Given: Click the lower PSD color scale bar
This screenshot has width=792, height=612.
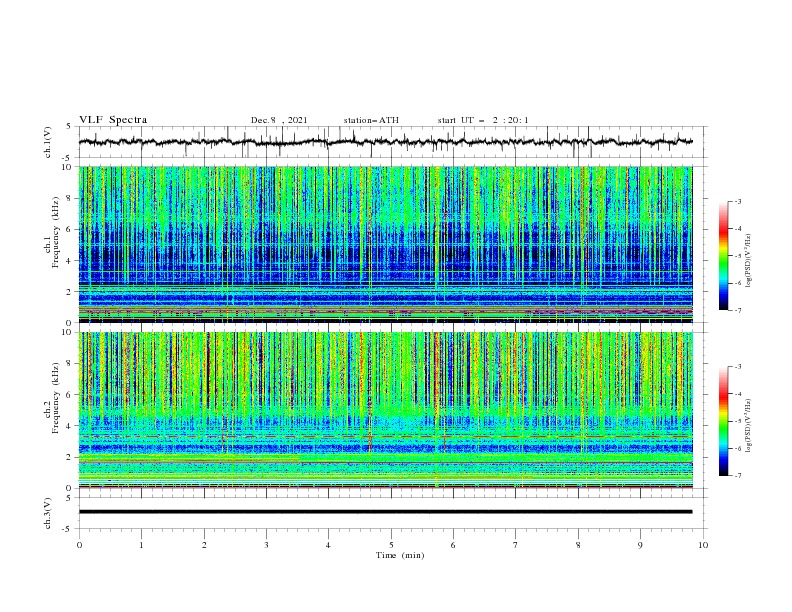Looking at the screenshot, I should pos(723,421).
